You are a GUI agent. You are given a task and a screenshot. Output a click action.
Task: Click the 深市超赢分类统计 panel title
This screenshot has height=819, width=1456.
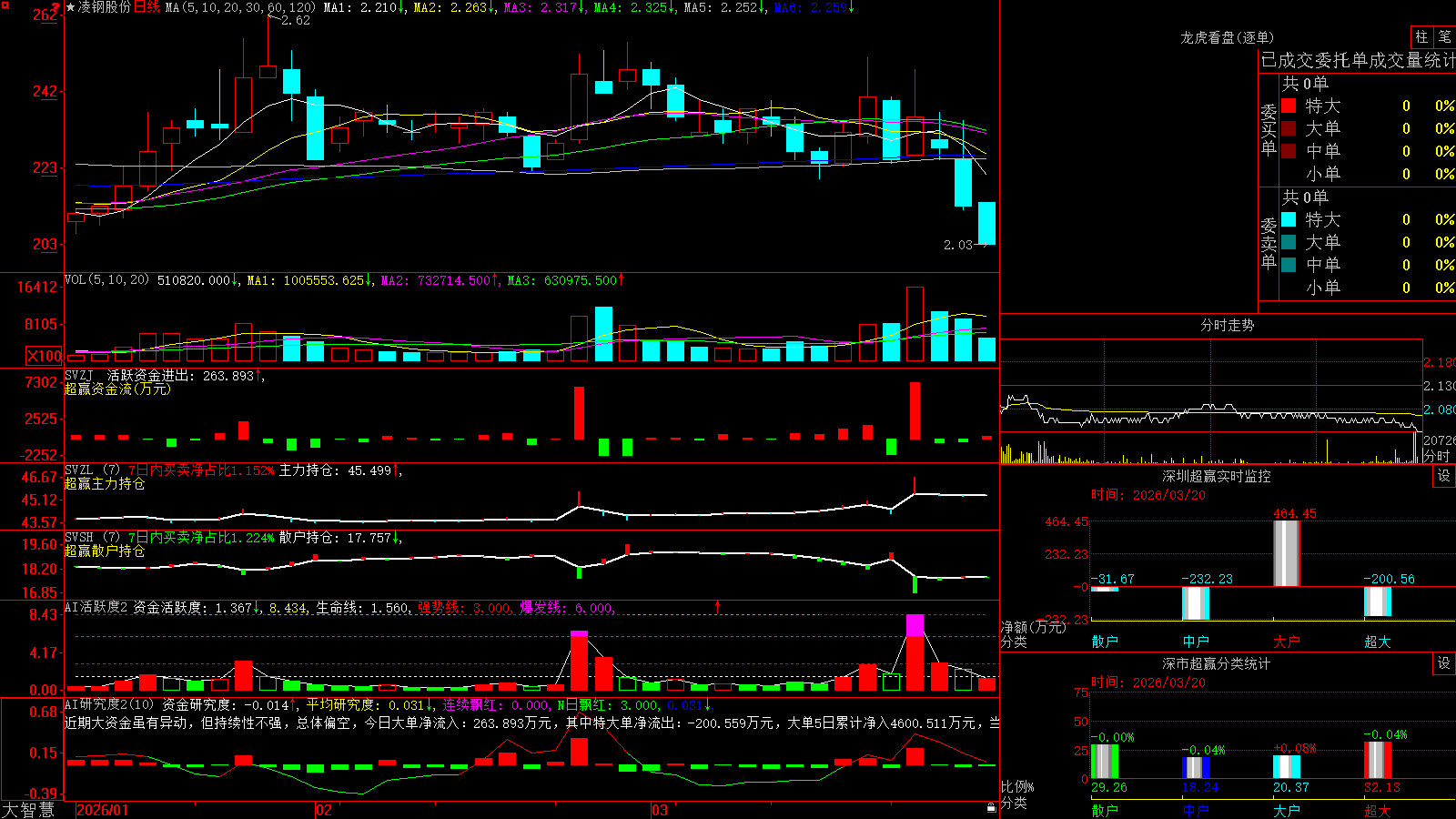(x=1216, y=663)
